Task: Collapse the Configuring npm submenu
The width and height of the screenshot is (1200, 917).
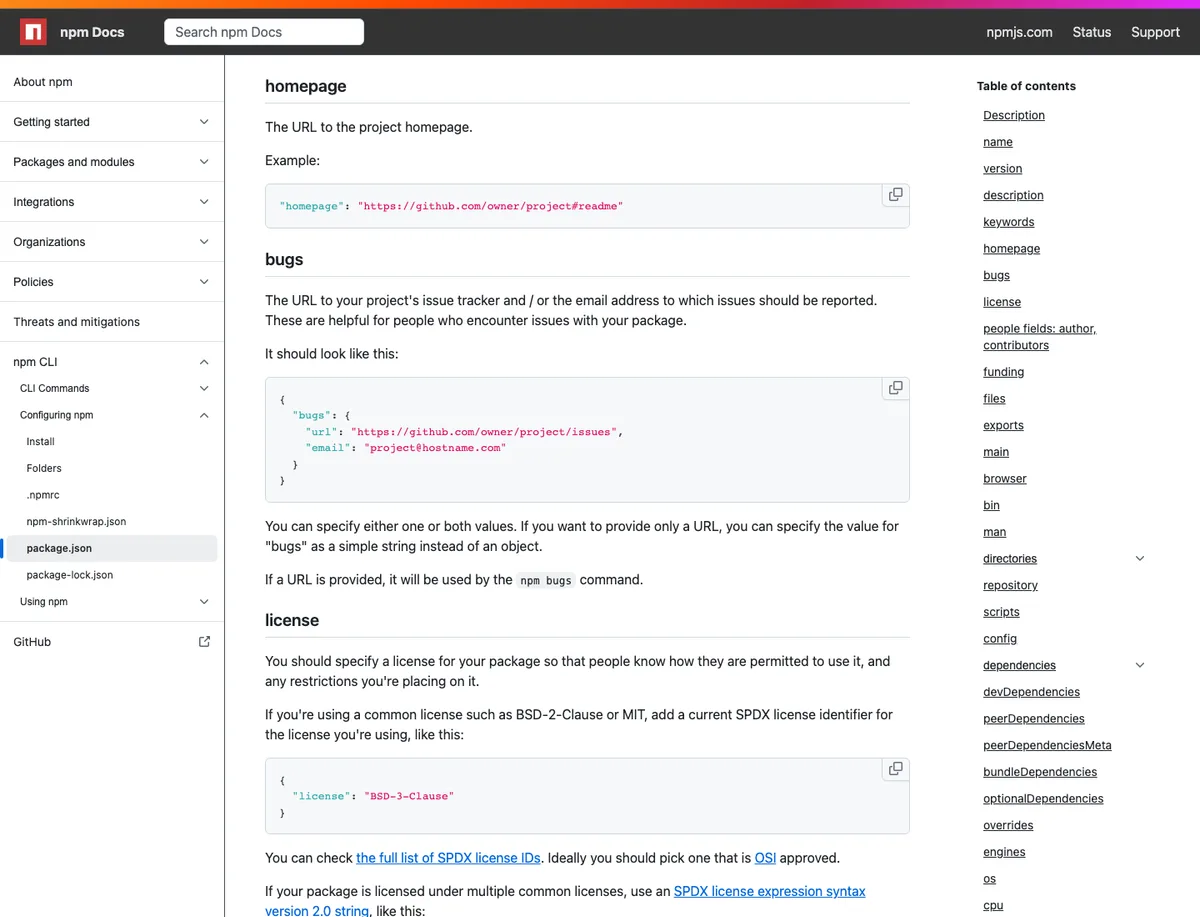Action: 204,415
